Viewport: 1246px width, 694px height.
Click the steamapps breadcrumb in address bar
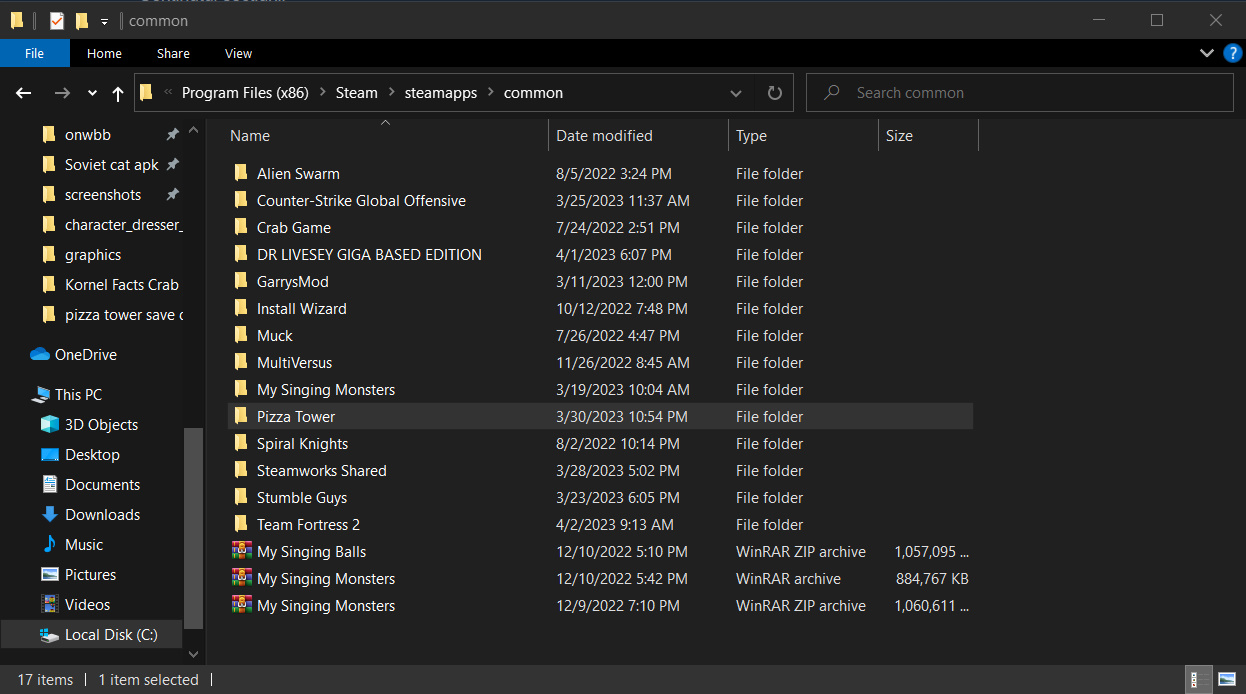click(441, 93)
